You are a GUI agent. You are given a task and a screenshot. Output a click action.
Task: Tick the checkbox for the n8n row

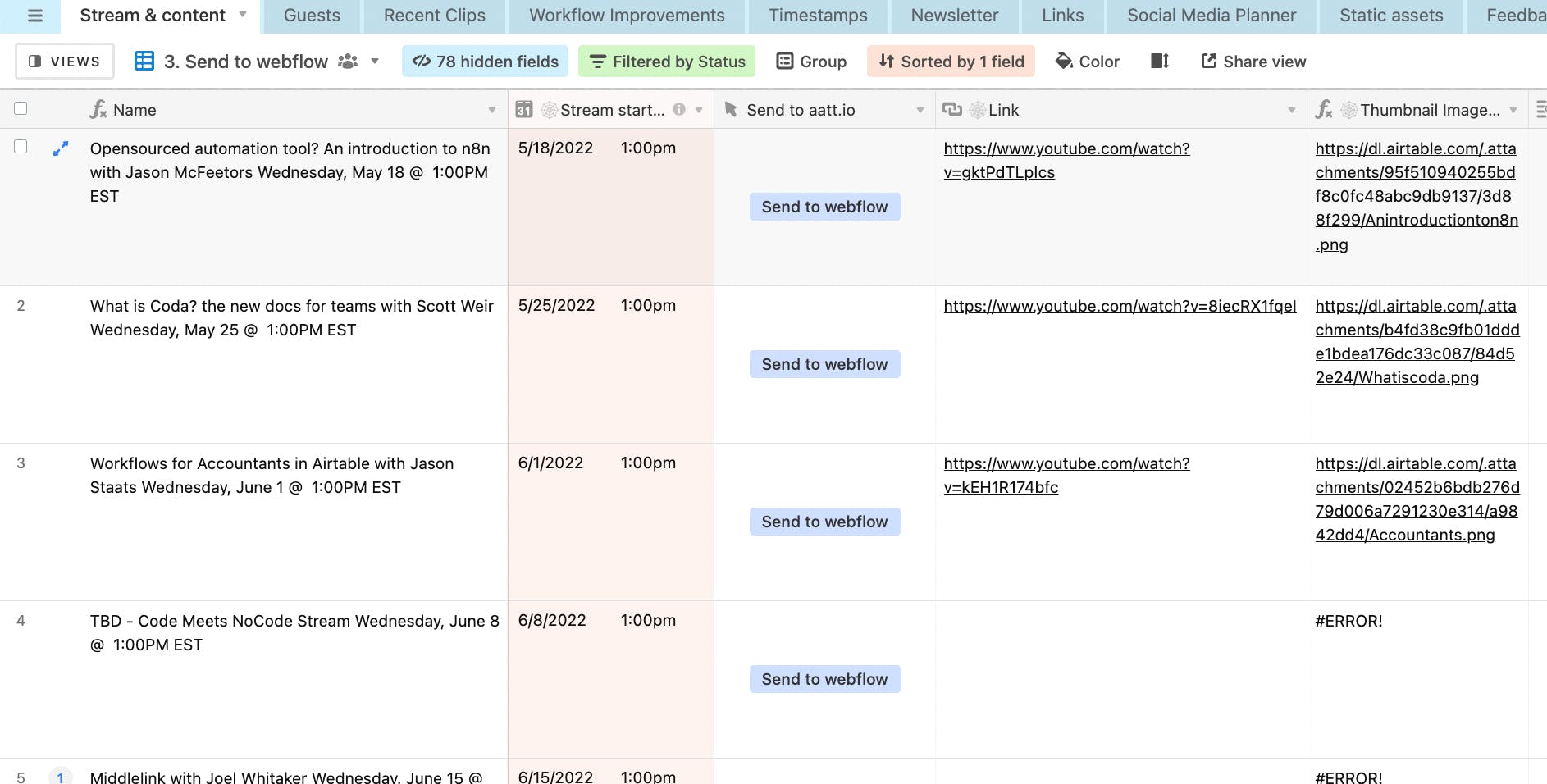click(x=21, y=146)
